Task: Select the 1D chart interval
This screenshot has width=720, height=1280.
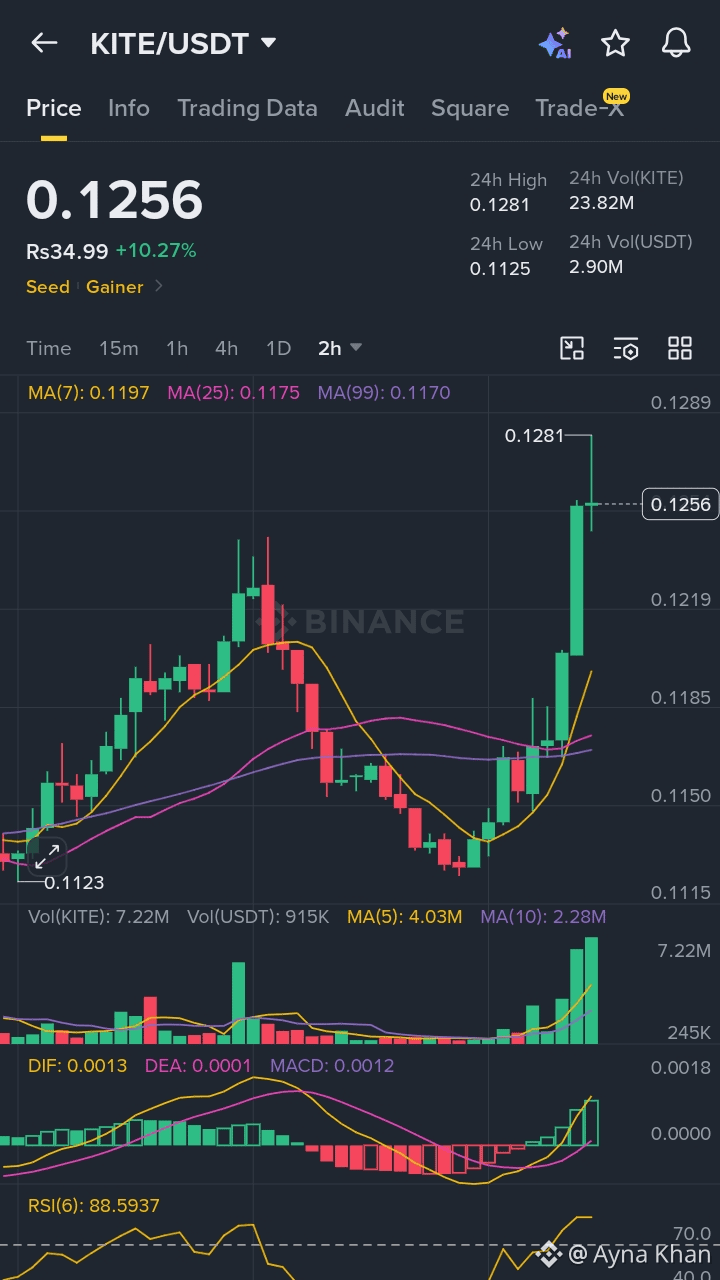Action: (278, 348)
